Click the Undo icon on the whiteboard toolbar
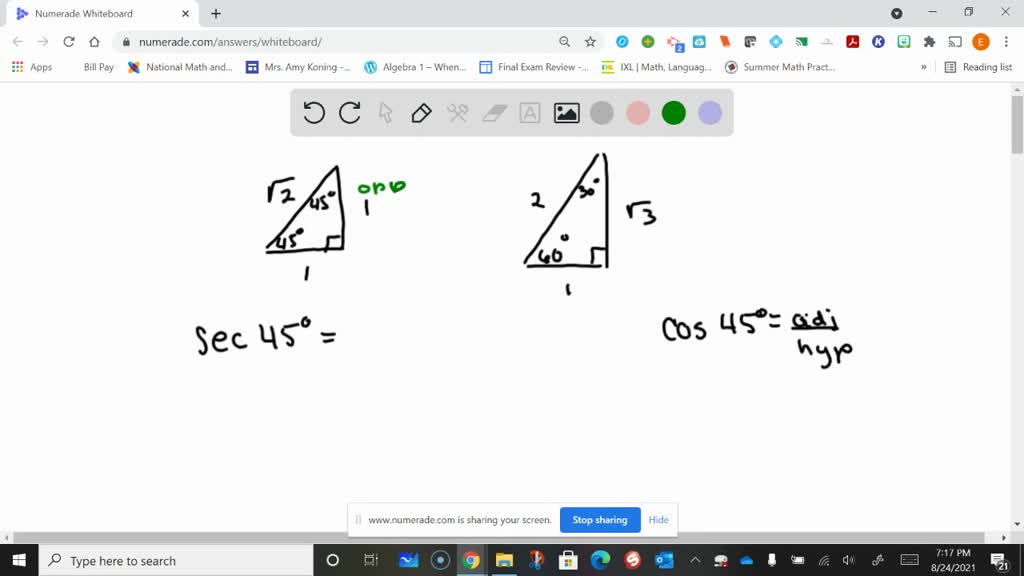Screen dimensions: 1024x576 click(313, 113)
